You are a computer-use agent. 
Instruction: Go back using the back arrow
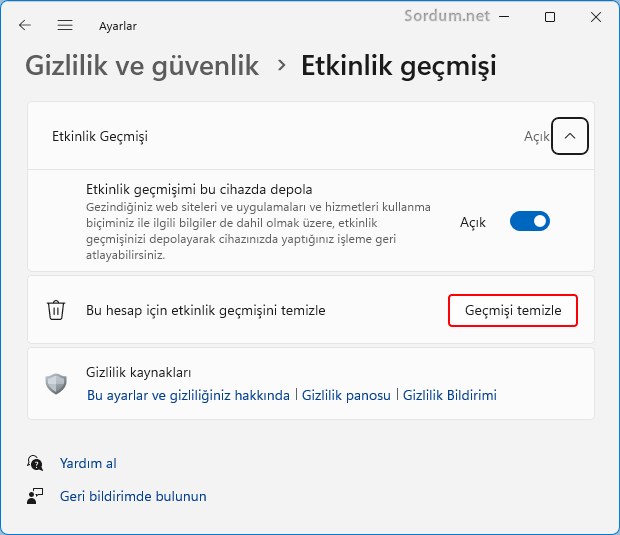25,25
